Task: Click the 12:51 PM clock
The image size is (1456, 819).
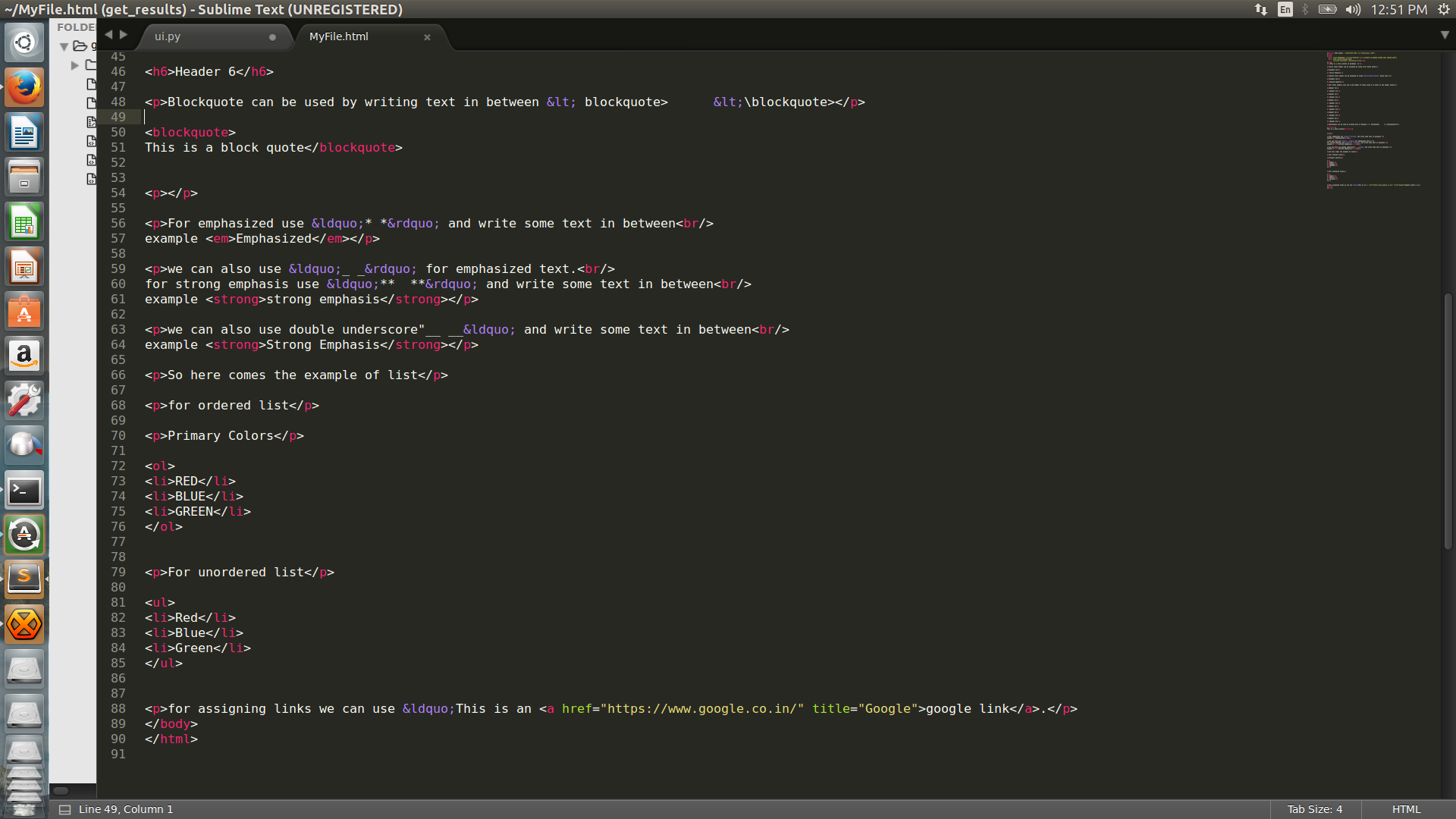Action: [1399, 9]
